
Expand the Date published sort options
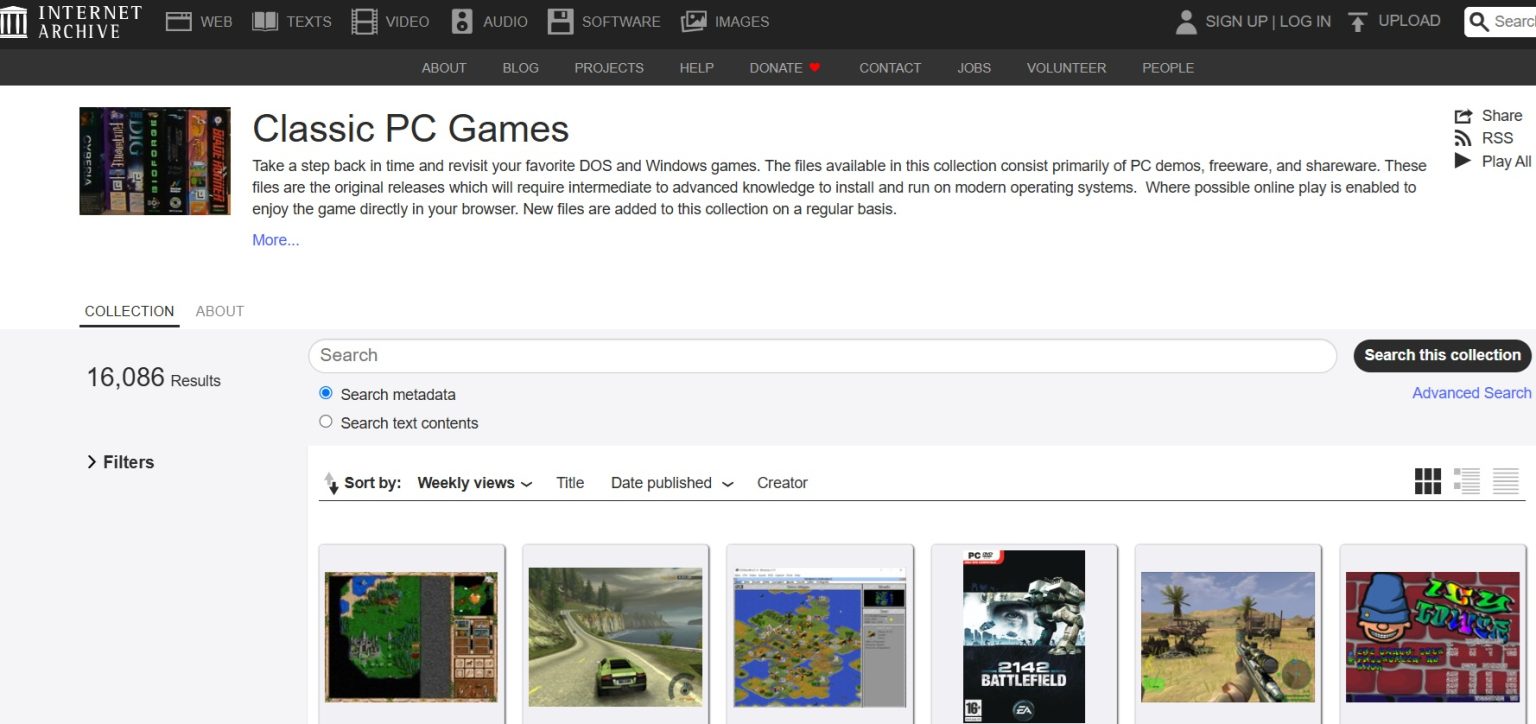tap(671, 482)
